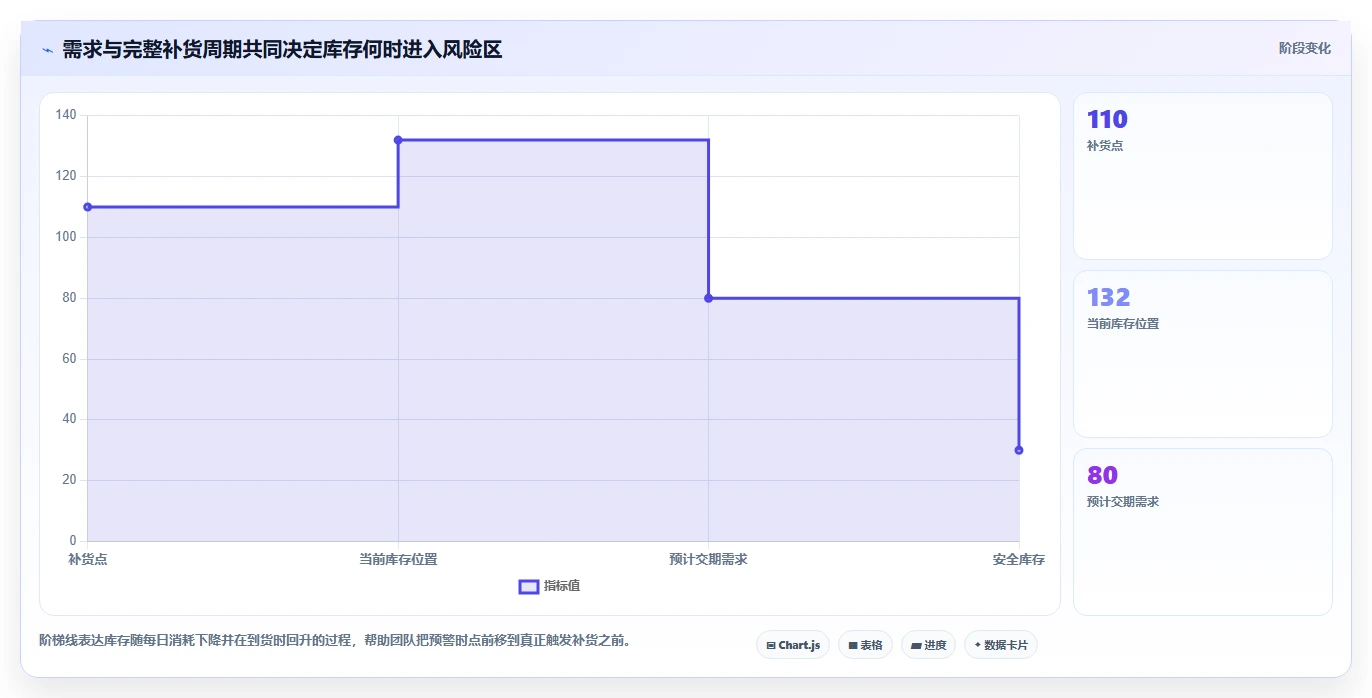
Task: Click the 100 y-axis tick label
Action: click(66, 237)
